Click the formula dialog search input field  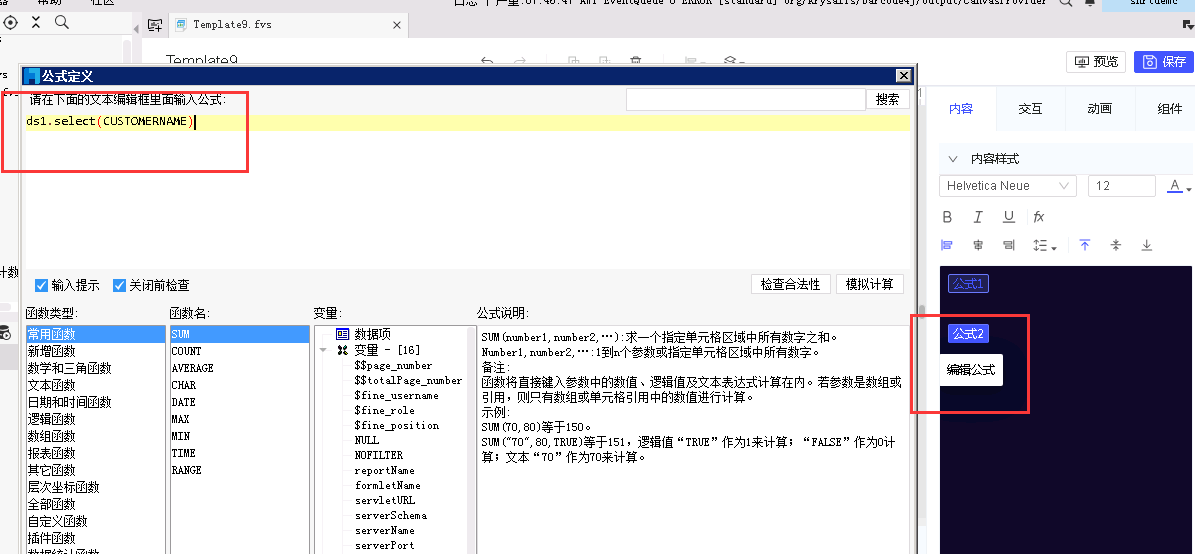745,100
